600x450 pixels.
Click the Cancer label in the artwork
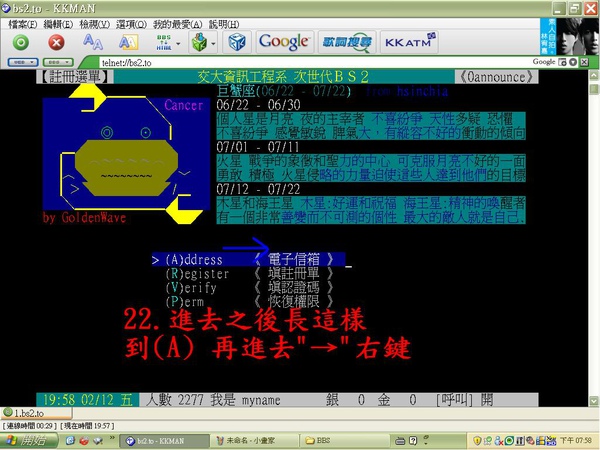pyautogui.click(x=183, y=105)
